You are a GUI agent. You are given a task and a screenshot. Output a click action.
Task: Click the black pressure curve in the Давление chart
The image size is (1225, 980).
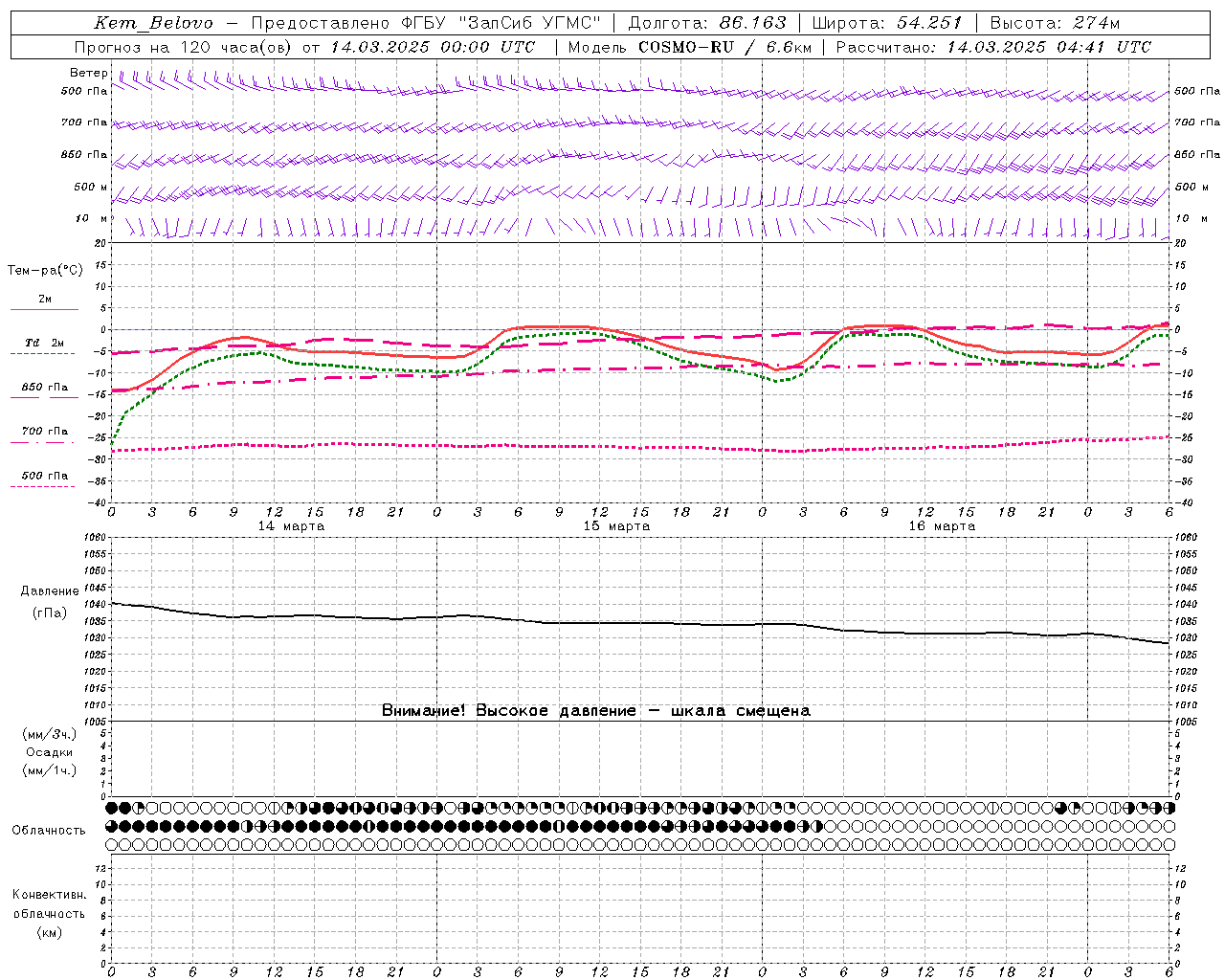click(639, 623)
